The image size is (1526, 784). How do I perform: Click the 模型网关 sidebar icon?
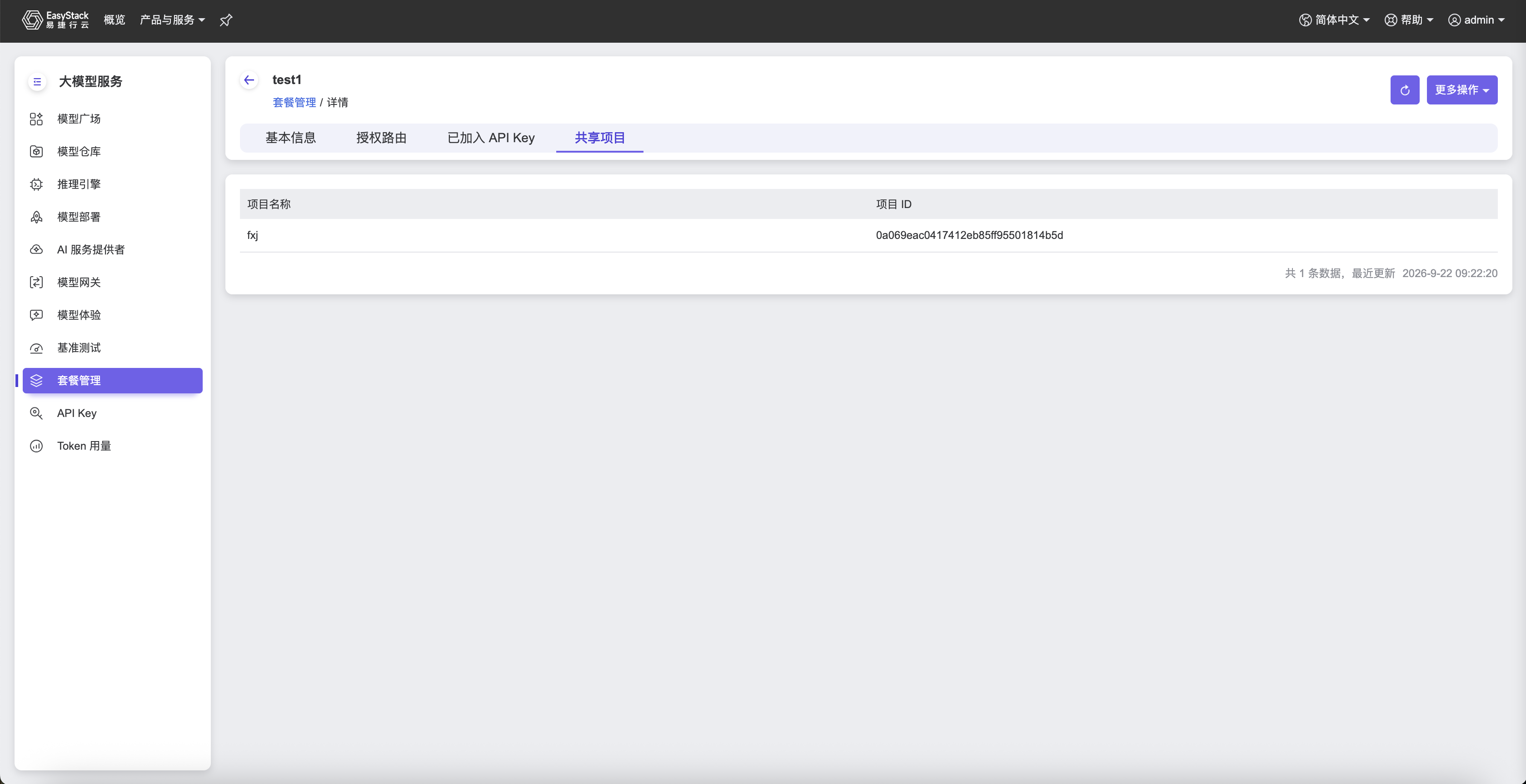[x=36, y=283]
